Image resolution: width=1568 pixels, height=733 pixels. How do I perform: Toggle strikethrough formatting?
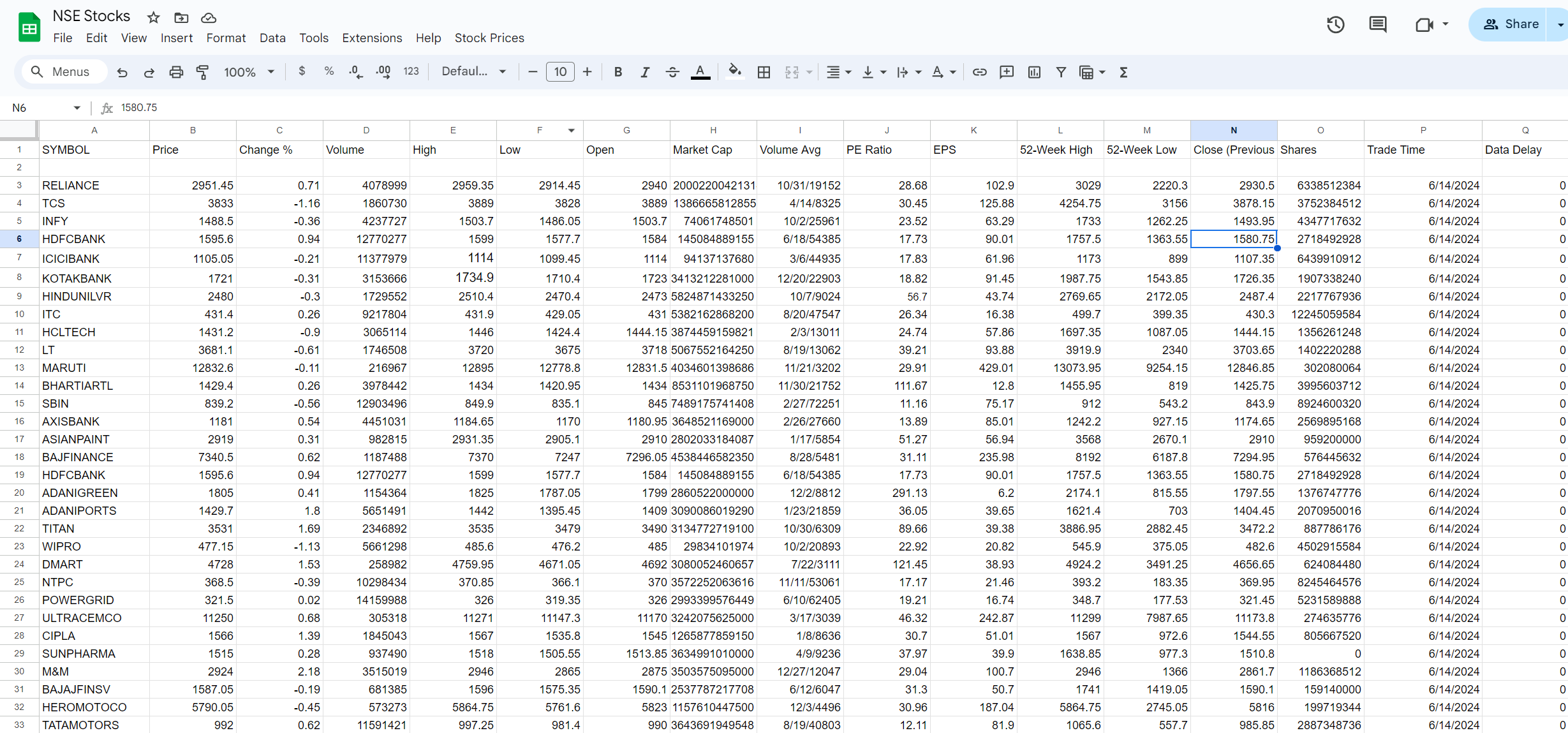pyautogui.click(x=672, y=71)
